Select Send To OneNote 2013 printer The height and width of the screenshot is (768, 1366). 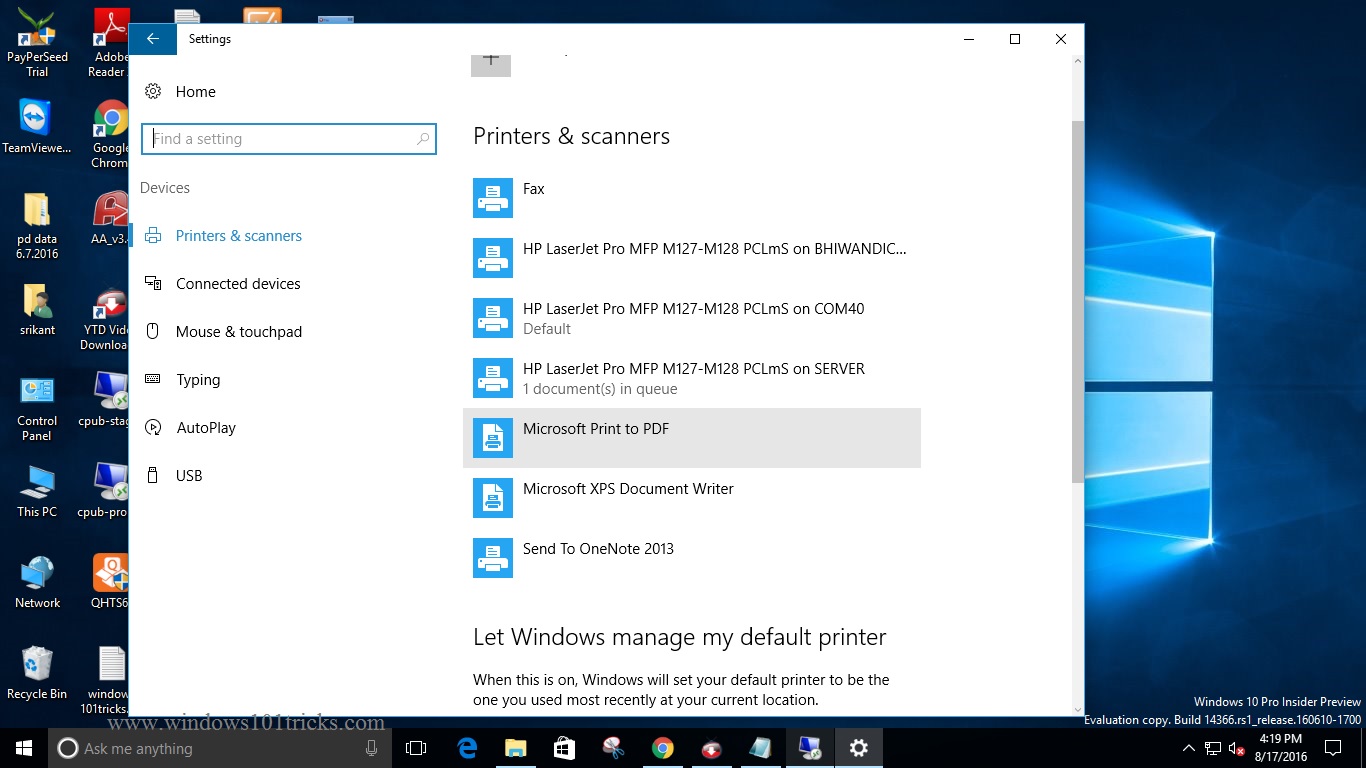tap(692, 558)
